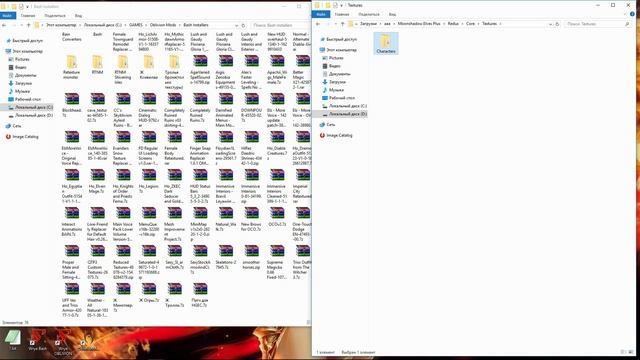The height and width of the screenshot is (360, 640).
Task: Select the One-Touch Dodge archive
Action: [x=302, y=224]
